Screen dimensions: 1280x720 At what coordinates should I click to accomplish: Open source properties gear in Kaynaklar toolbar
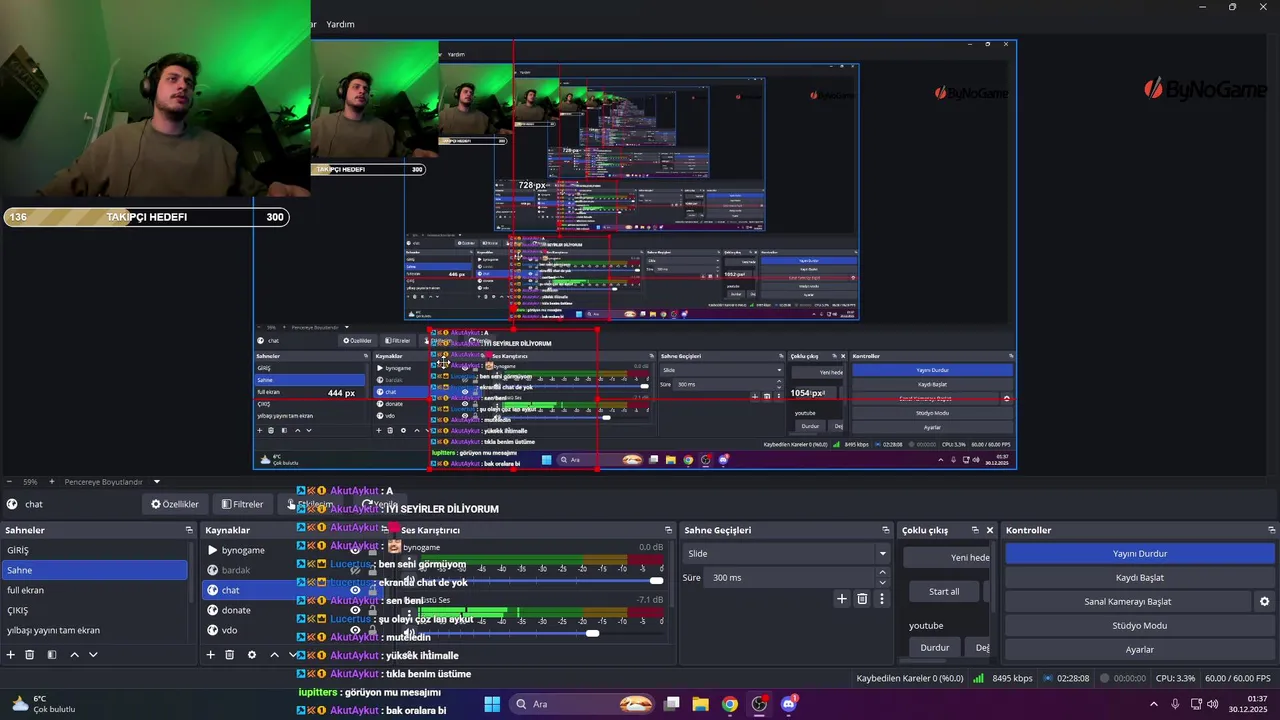252,655
